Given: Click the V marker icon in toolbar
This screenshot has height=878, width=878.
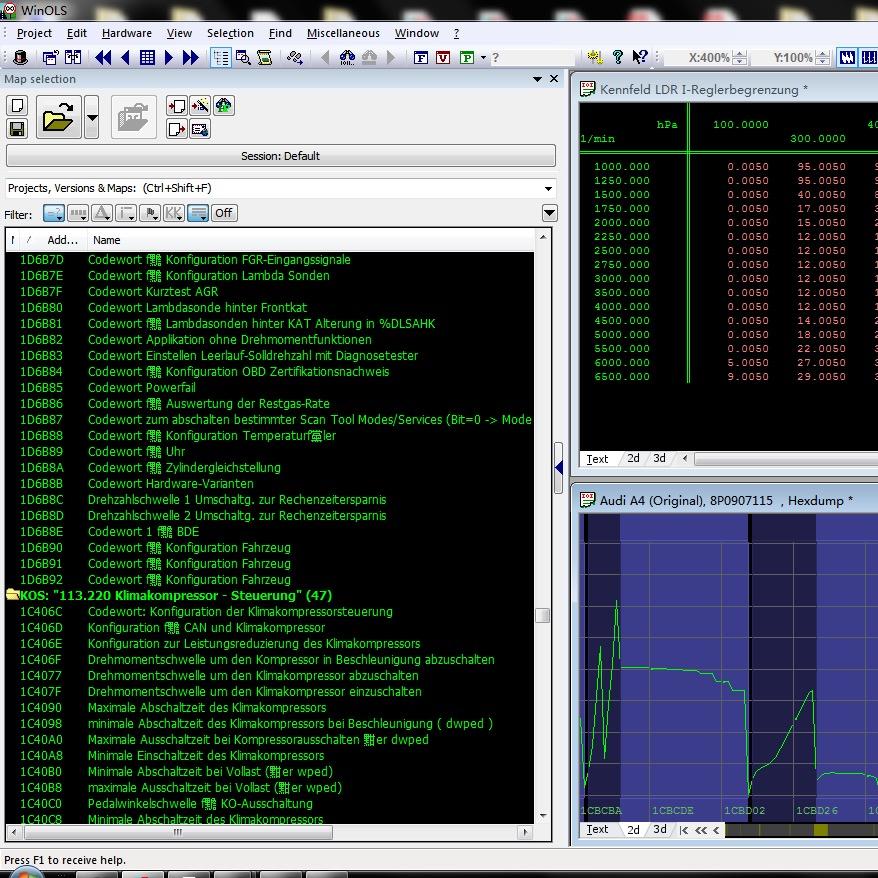Looking at the screenshot, I should [x=443, y=58].
